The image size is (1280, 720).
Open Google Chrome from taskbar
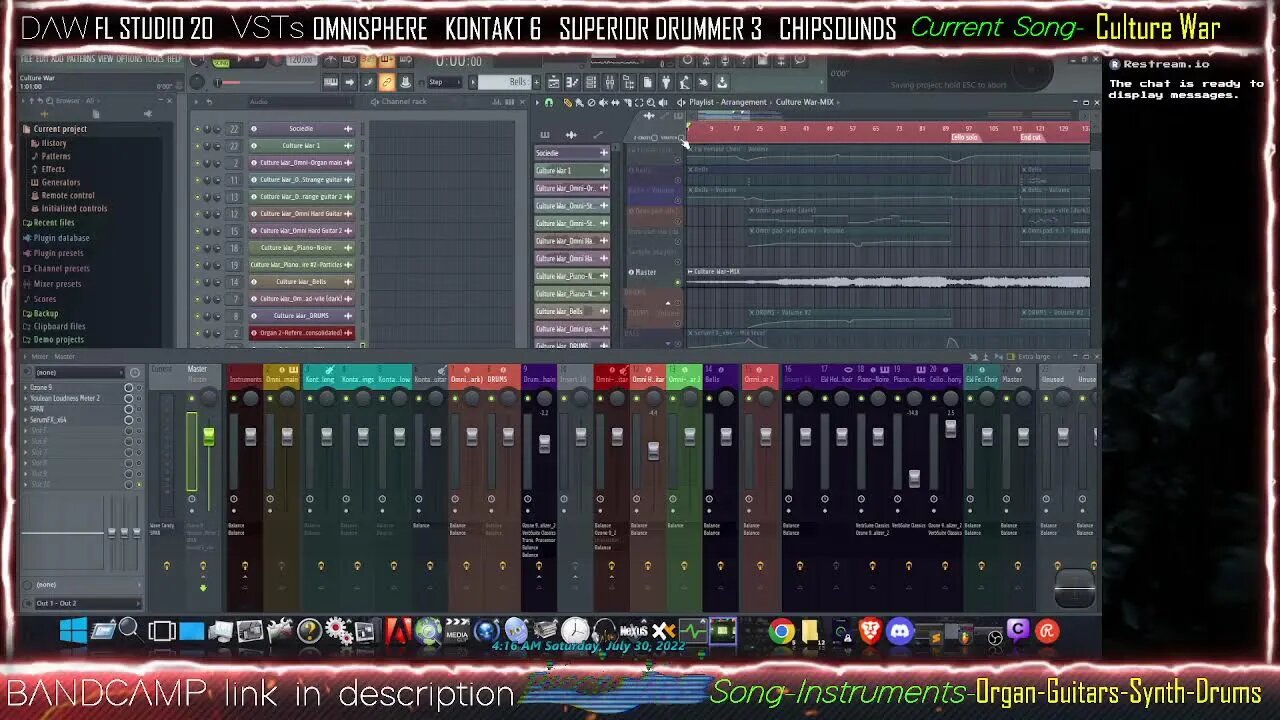click(782, 631)
